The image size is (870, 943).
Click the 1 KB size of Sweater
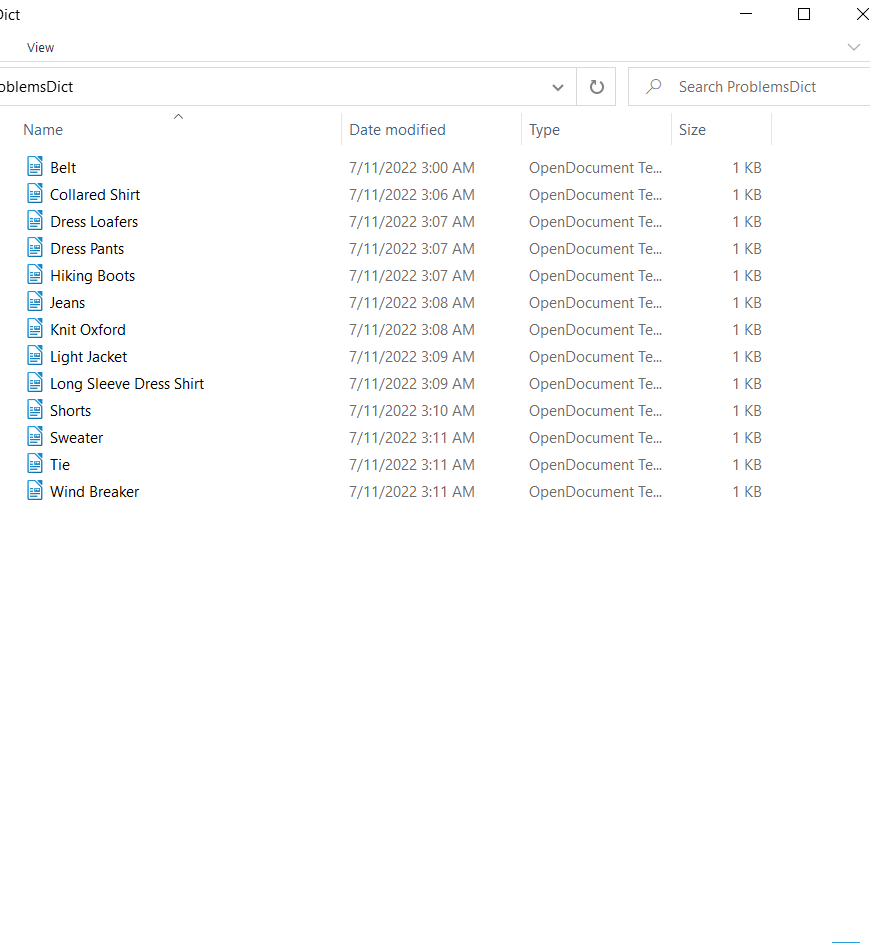point(747,438)
